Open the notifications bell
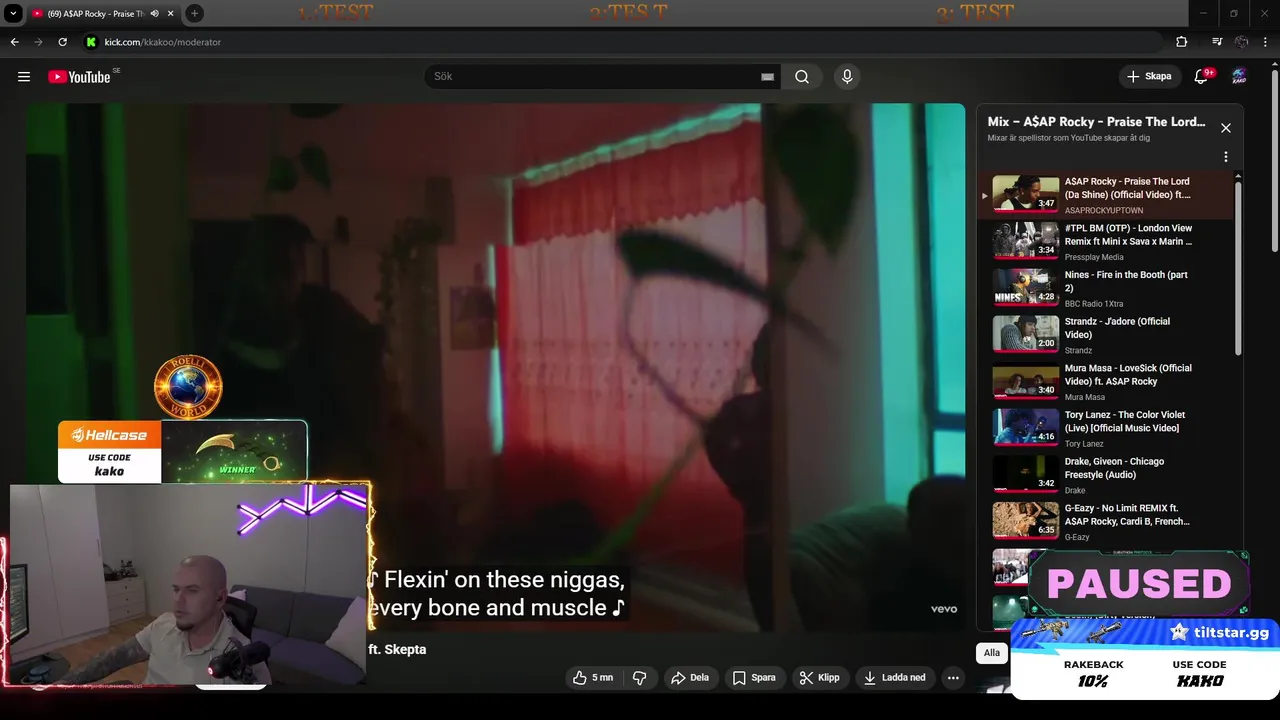This screenshot has height=720, width=1280. 1201,77
